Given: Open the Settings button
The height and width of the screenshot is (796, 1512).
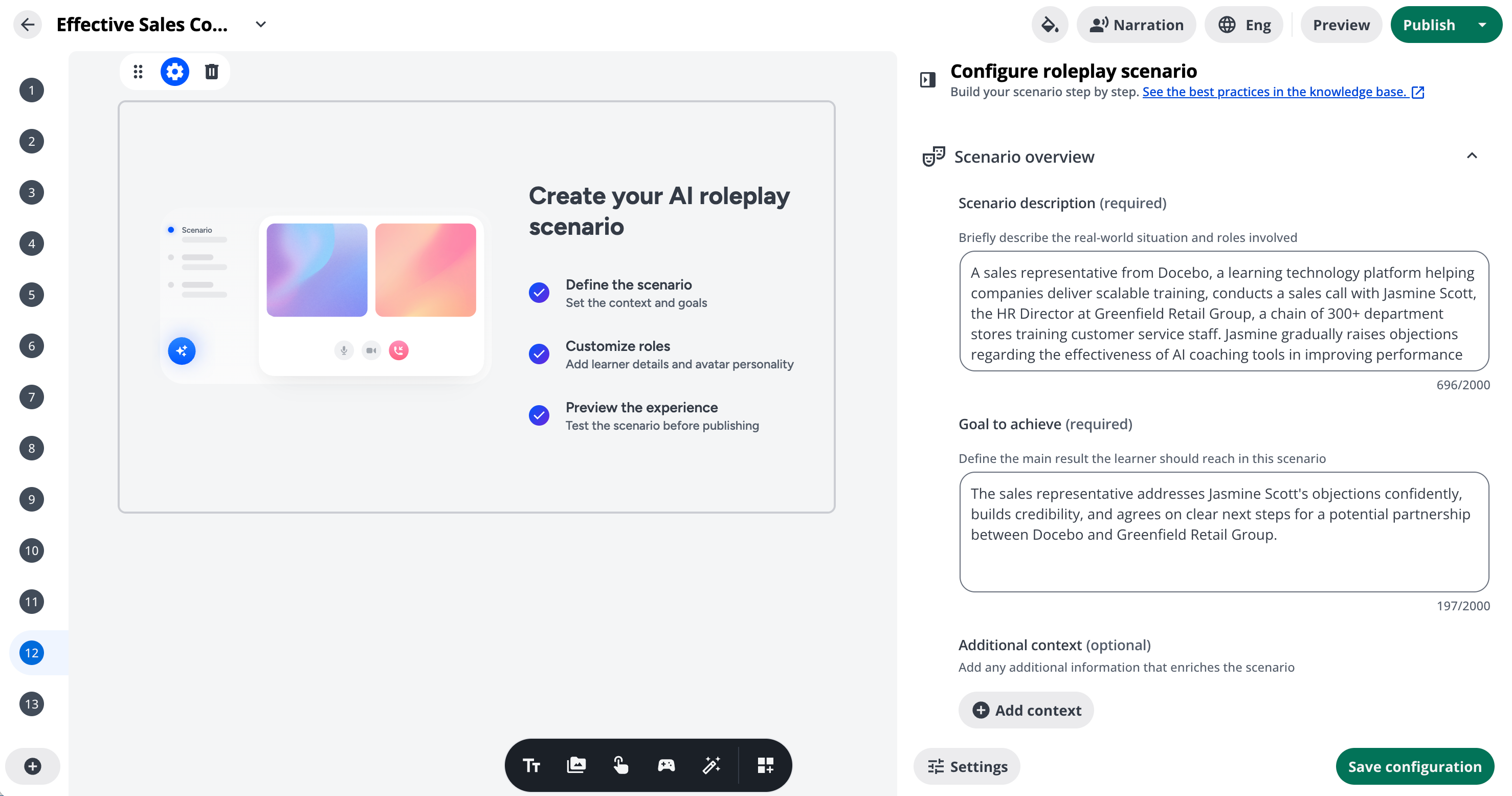Looking at the screenshot, I should click(967, 766).
